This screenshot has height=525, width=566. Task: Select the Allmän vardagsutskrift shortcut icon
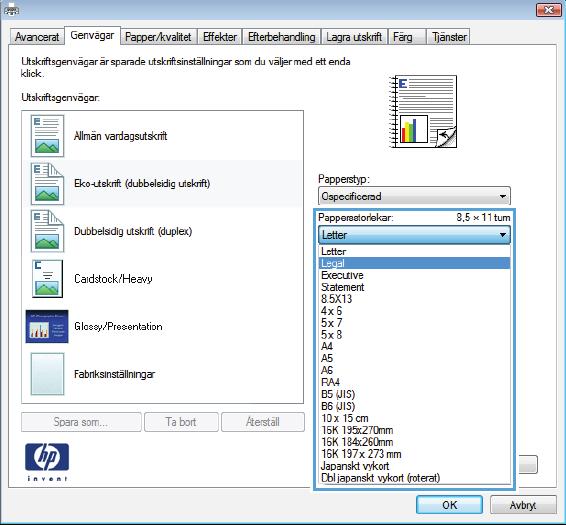click(x=47, y=136)
